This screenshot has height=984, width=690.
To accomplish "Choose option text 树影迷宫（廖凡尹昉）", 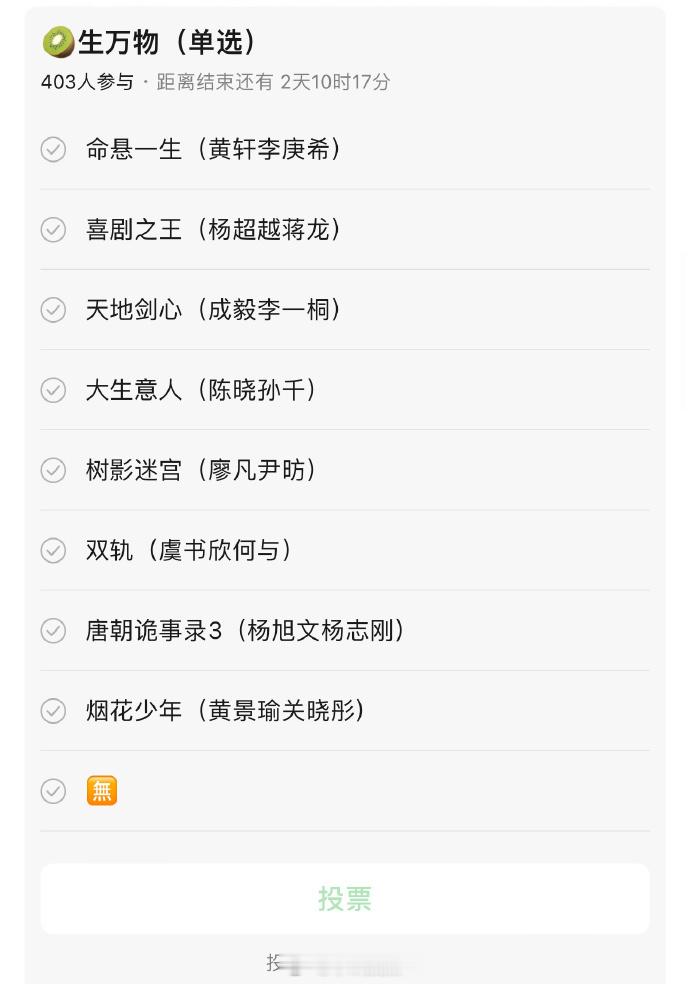I will (201, 470).
